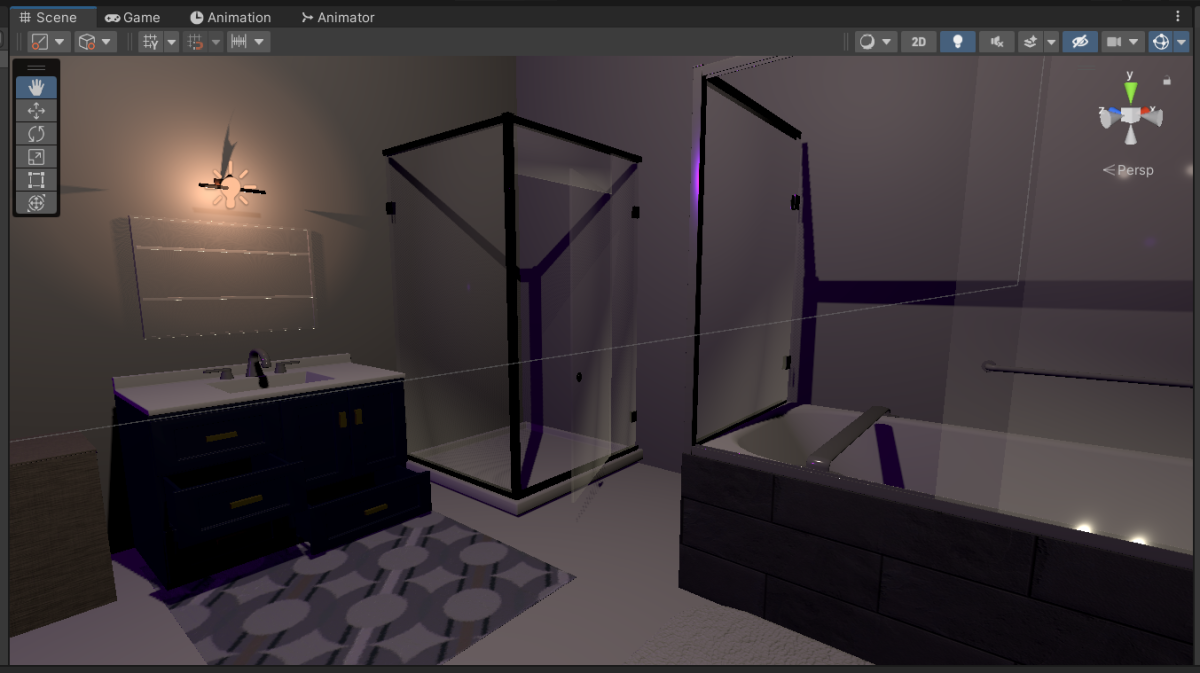
Task: Select the Rect Transform tool
Action: point(36,181)
